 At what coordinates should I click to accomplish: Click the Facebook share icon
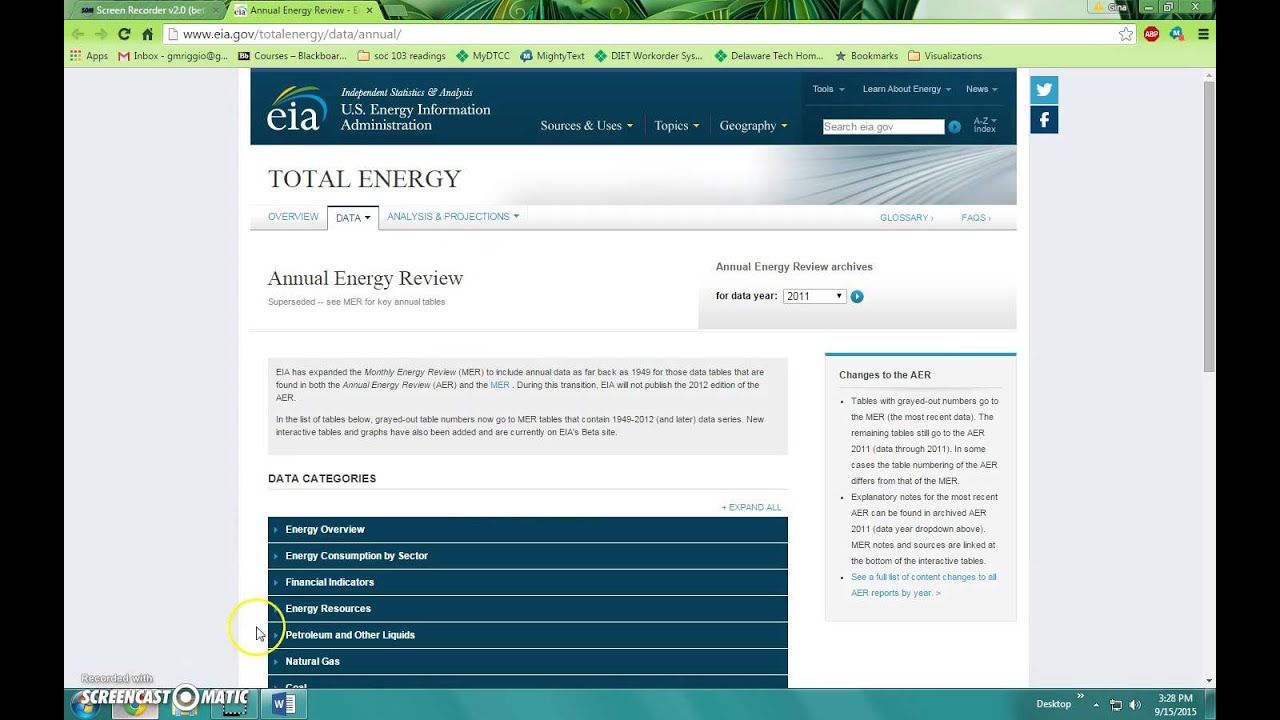tap(1044, 120)
